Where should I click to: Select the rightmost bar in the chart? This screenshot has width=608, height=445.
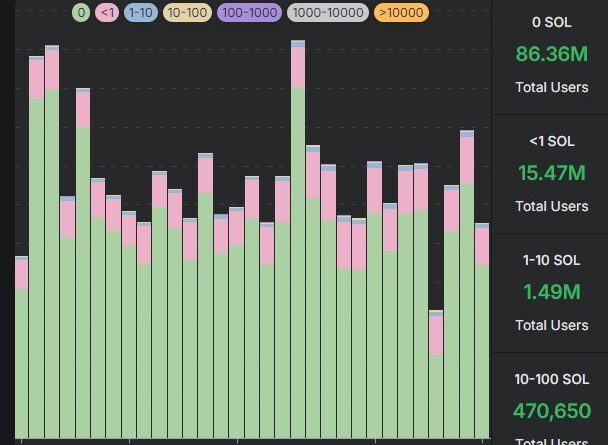(x=482, y=350)
